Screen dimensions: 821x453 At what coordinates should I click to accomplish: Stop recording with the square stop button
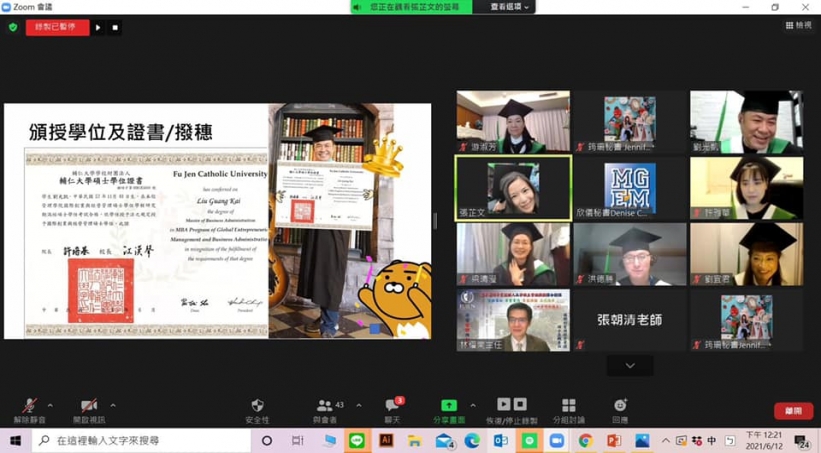coord(115,27)
